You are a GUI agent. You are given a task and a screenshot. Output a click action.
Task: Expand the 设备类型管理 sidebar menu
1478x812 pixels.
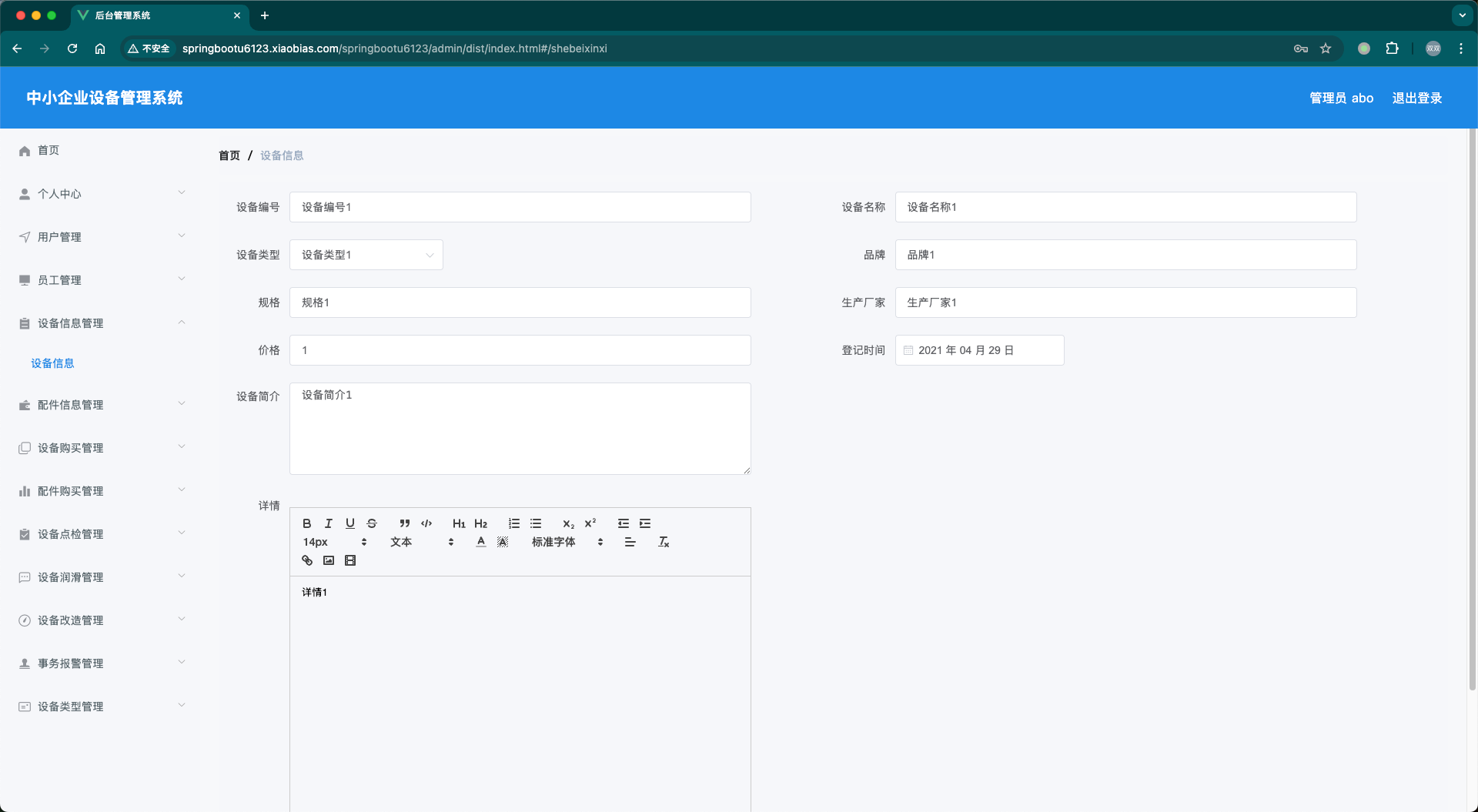(102, 707)
